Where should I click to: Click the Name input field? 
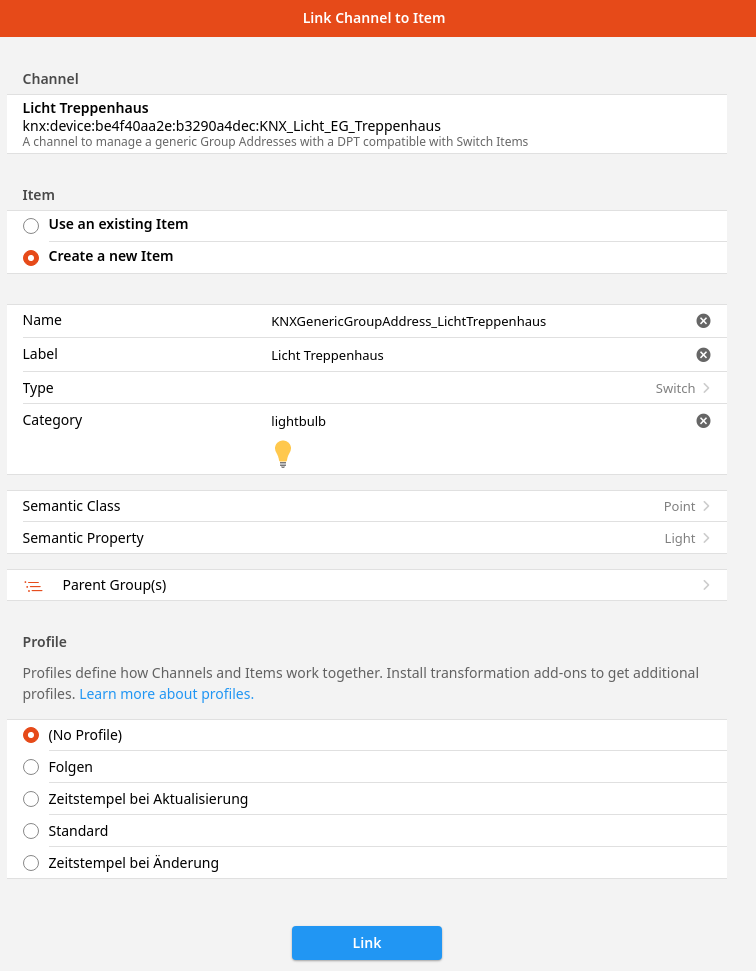(470, 321)
